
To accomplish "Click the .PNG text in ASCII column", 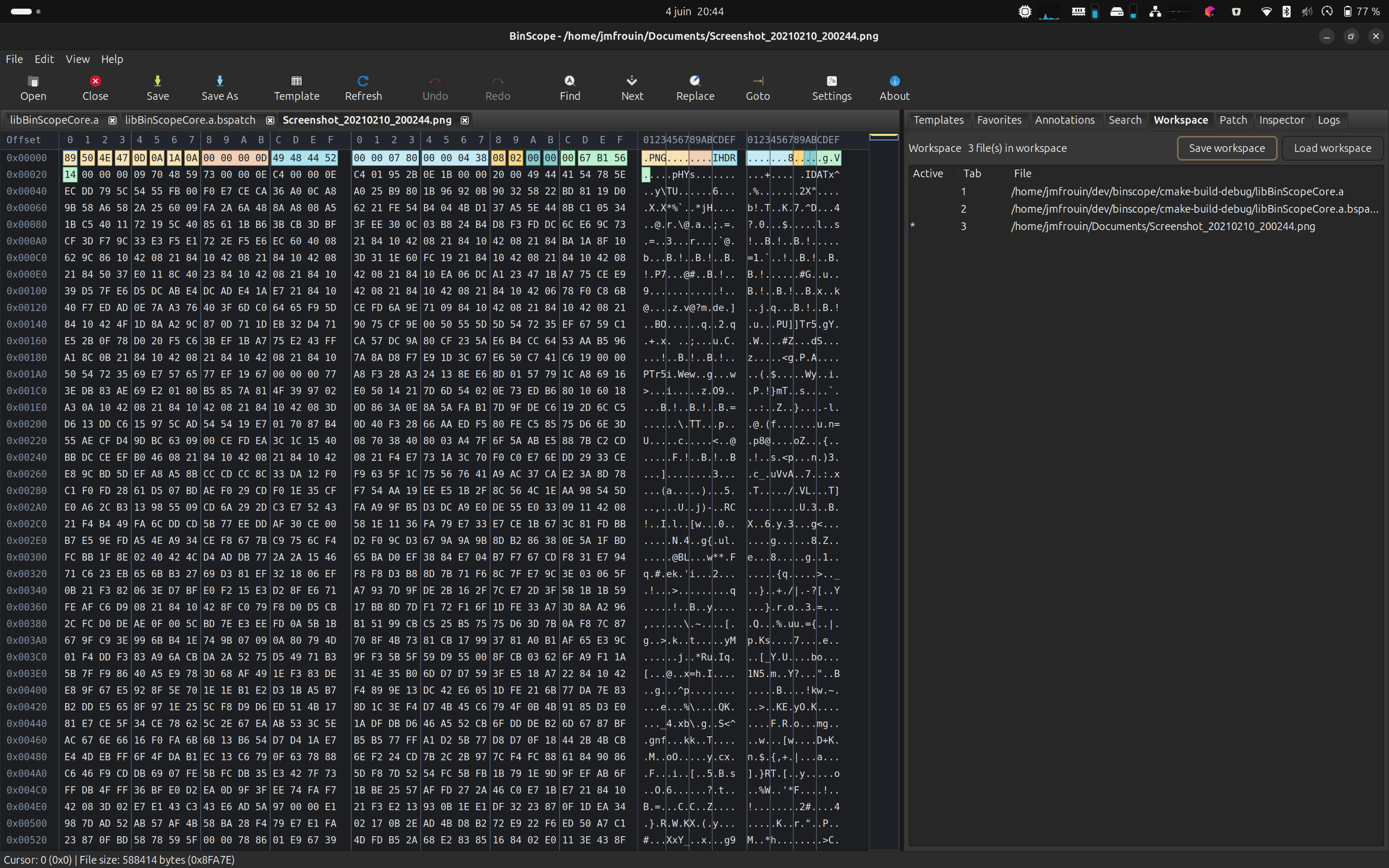I will point(654,158).
